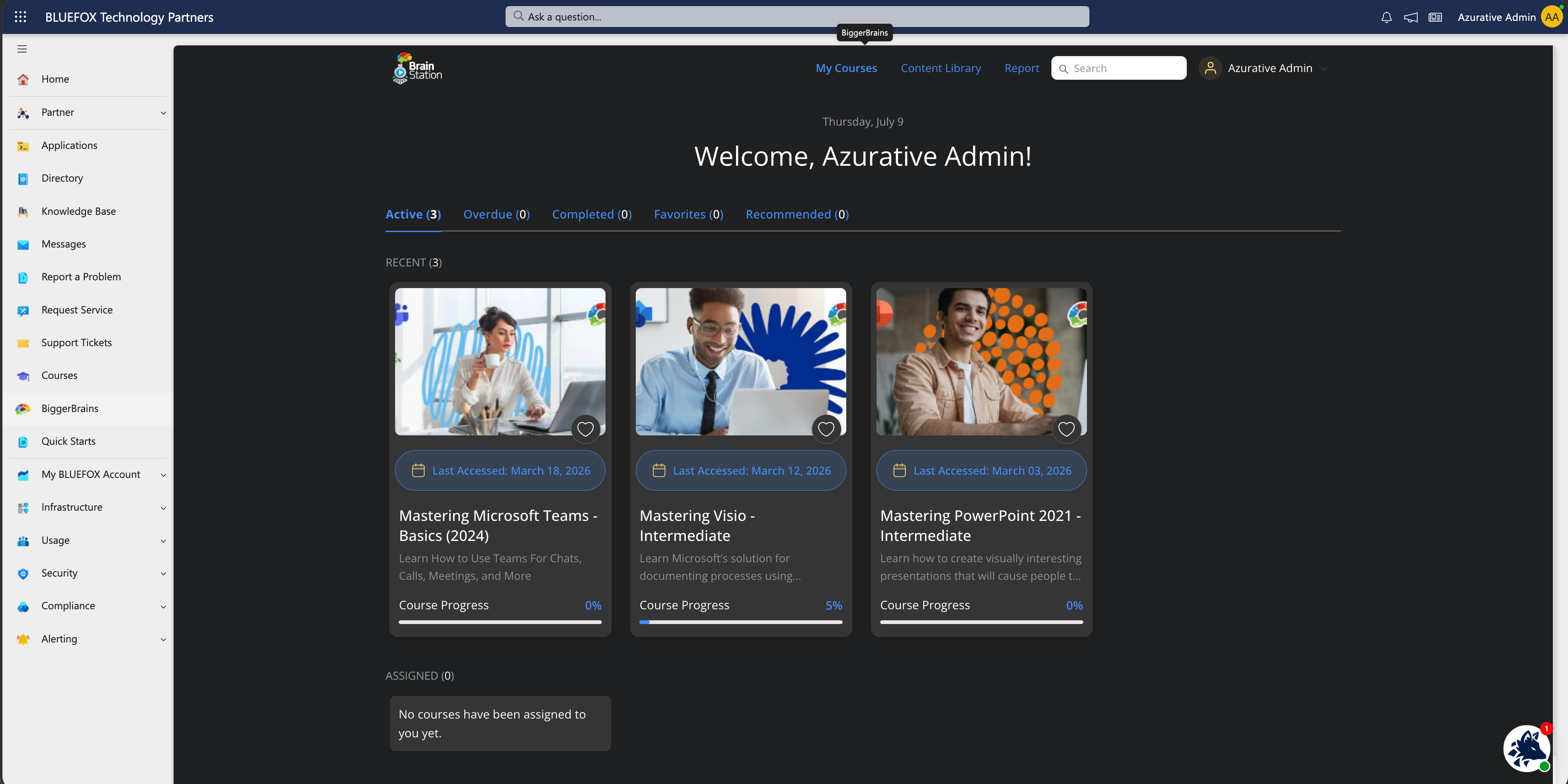Open the Azurative Admin profile dropdown
Viewport: 1568px width, 784px height.
(x=1264, y=68)
